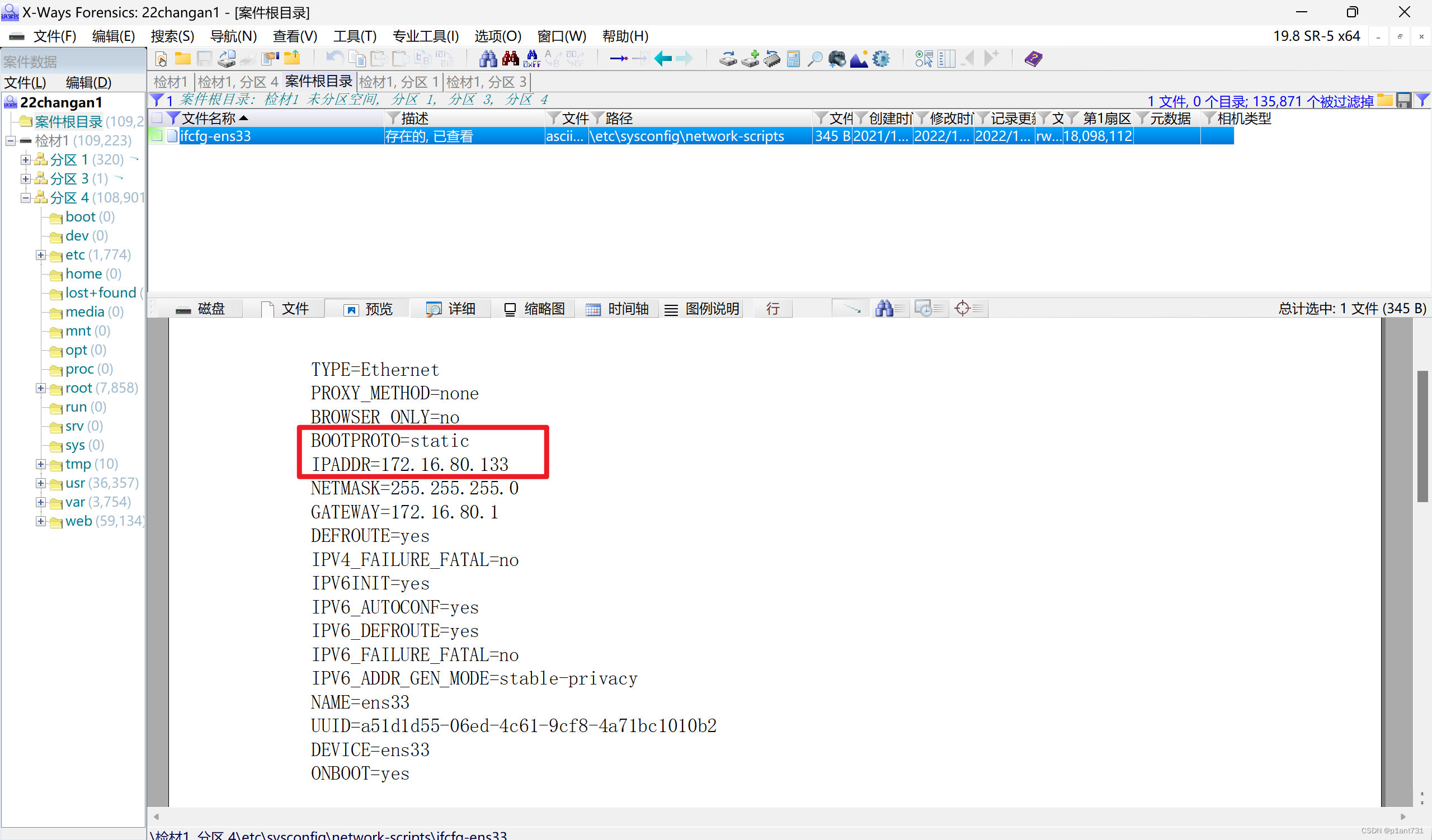Viewport: 1432px width, 840px height.
Task: Collapse the 分区 4 partition node
Action: pos(26,197)
